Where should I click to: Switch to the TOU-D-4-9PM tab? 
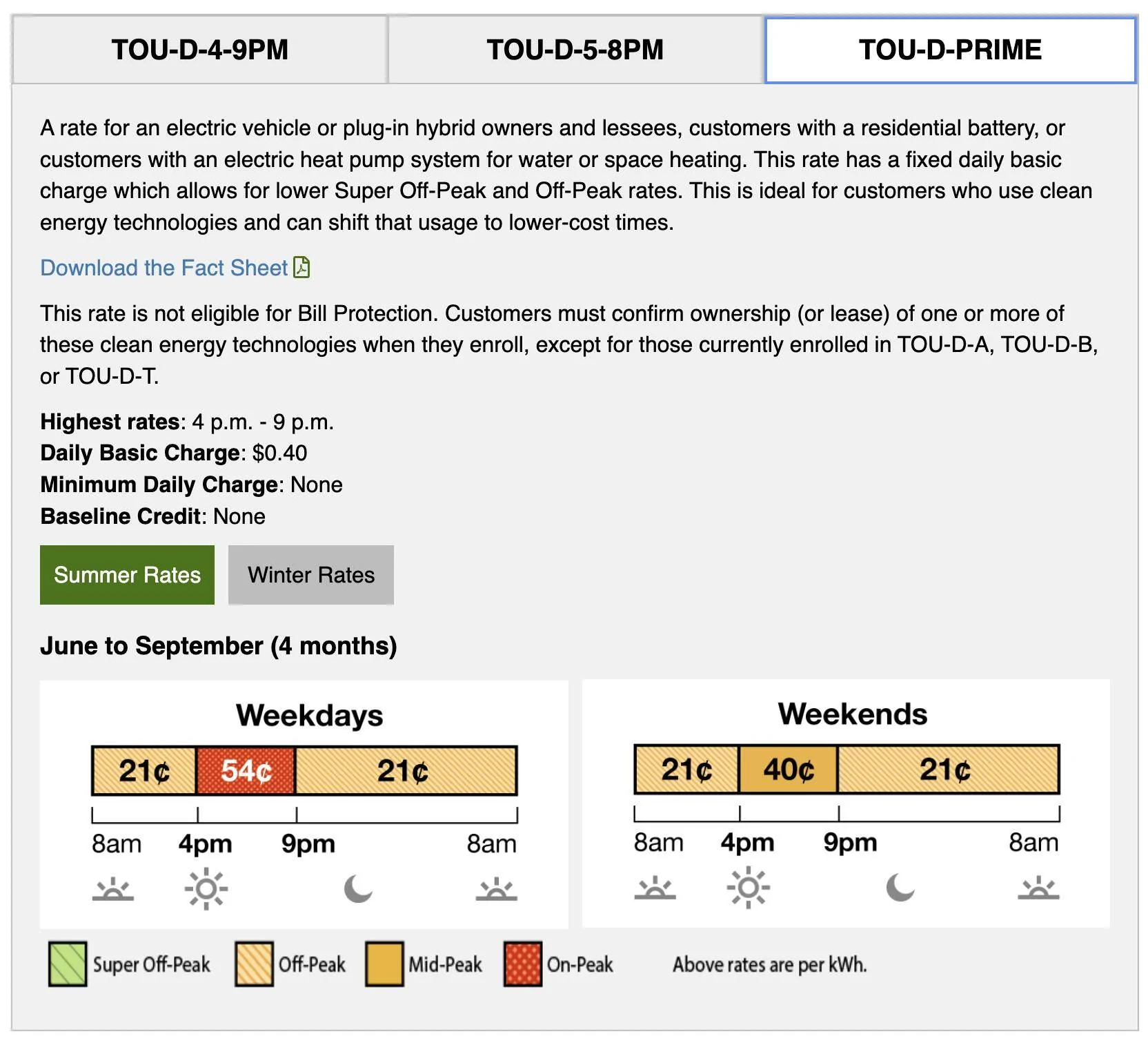[x=200, y=50]
